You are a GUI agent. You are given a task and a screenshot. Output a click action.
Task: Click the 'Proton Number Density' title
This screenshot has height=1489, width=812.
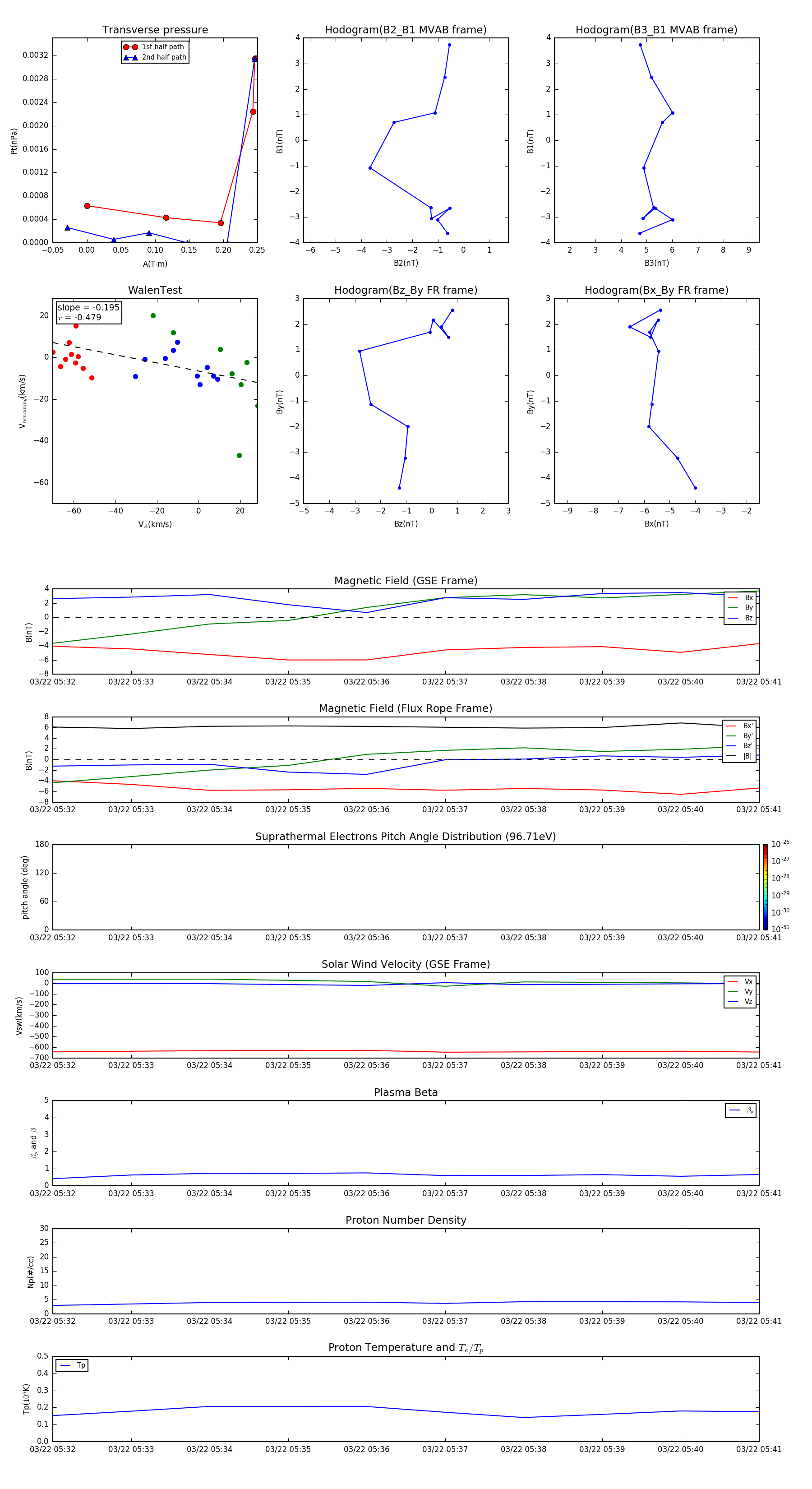tap(406, 1220)
